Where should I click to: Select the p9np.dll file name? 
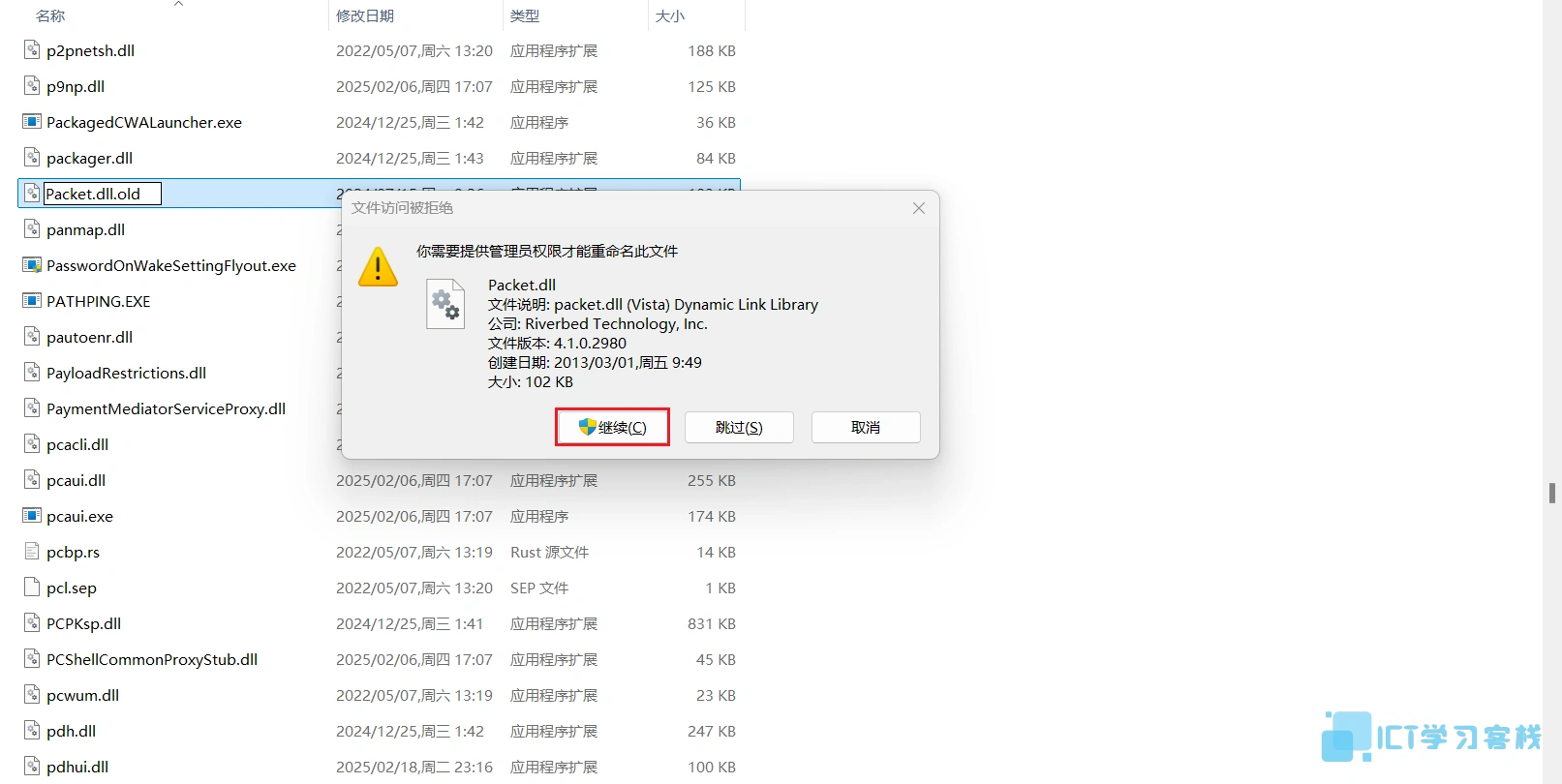coord(76,86)
